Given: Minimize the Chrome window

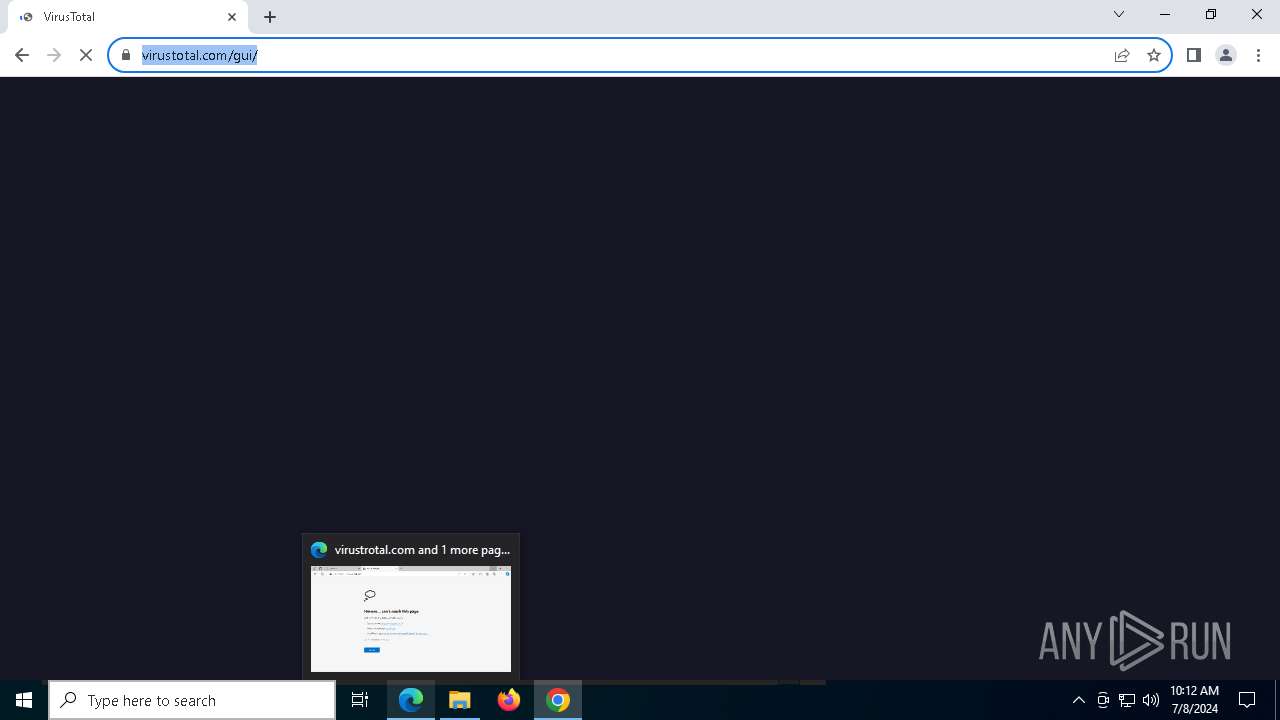Looking at the screenshot, I should 1165,14.
